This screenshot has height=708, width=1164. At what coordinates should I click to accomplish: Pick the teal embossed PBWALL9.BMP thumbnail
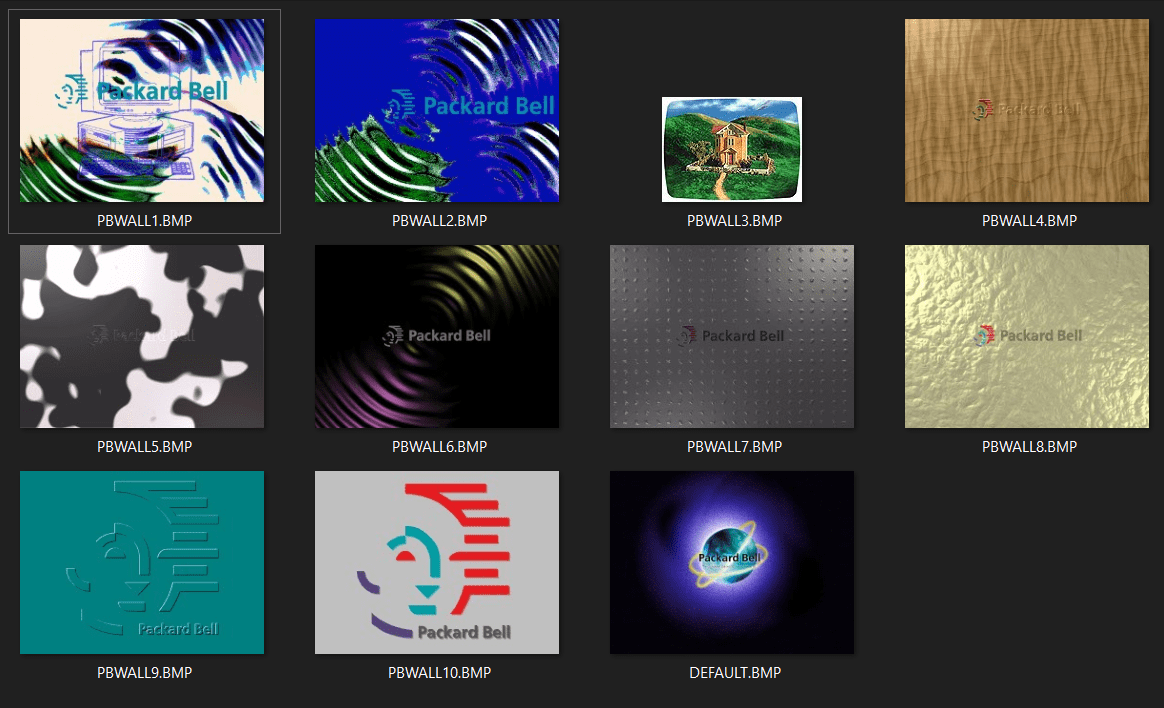pyautogui.click(x=142, y=562)
